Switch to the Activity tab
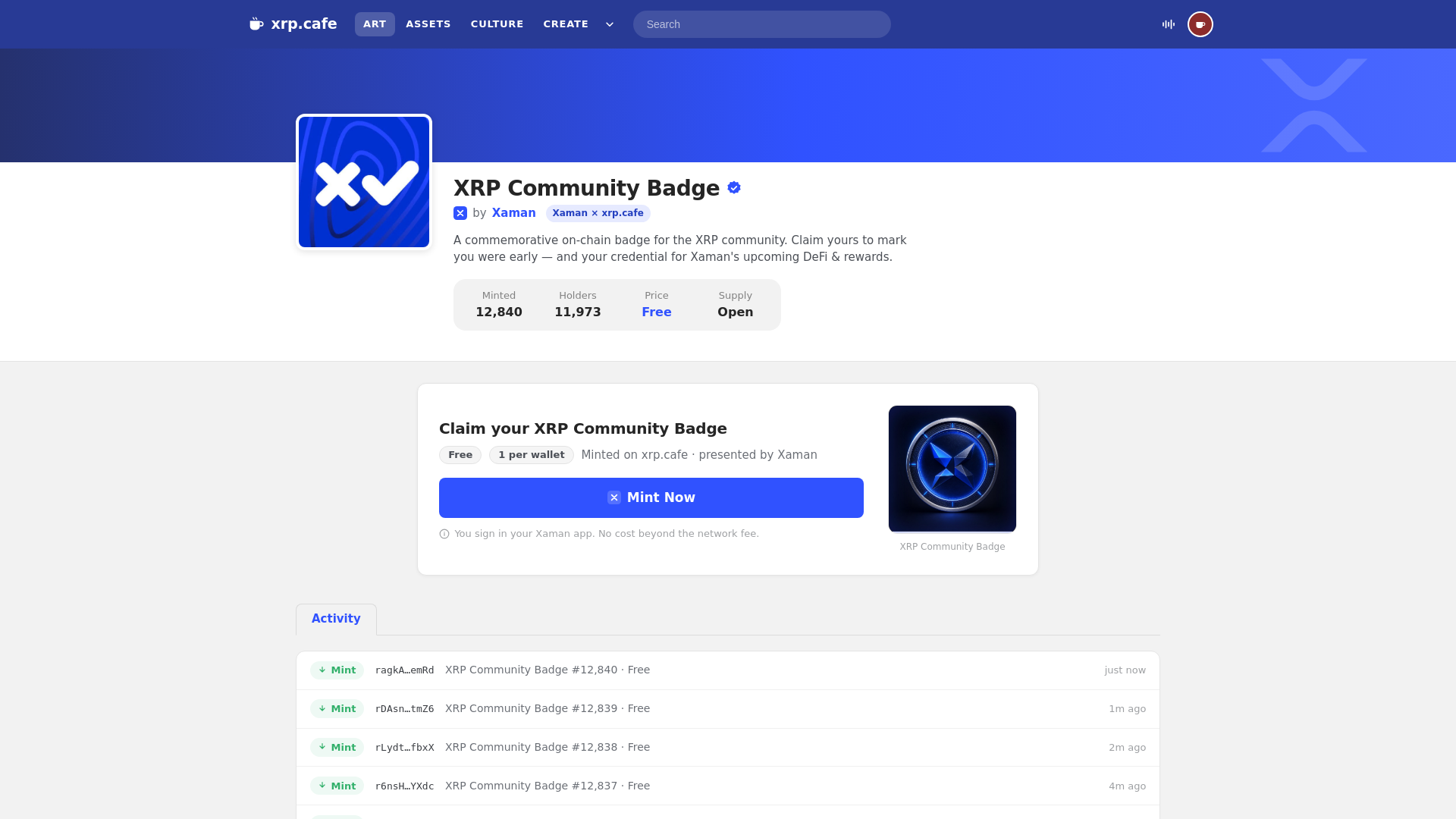The height and width of the screenshot is (819, 1456). 336,619
